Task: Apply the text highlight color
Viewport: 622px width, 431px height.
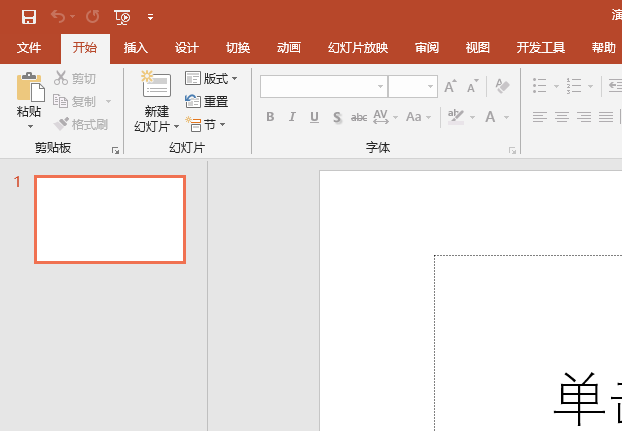Action: point(456,117)
